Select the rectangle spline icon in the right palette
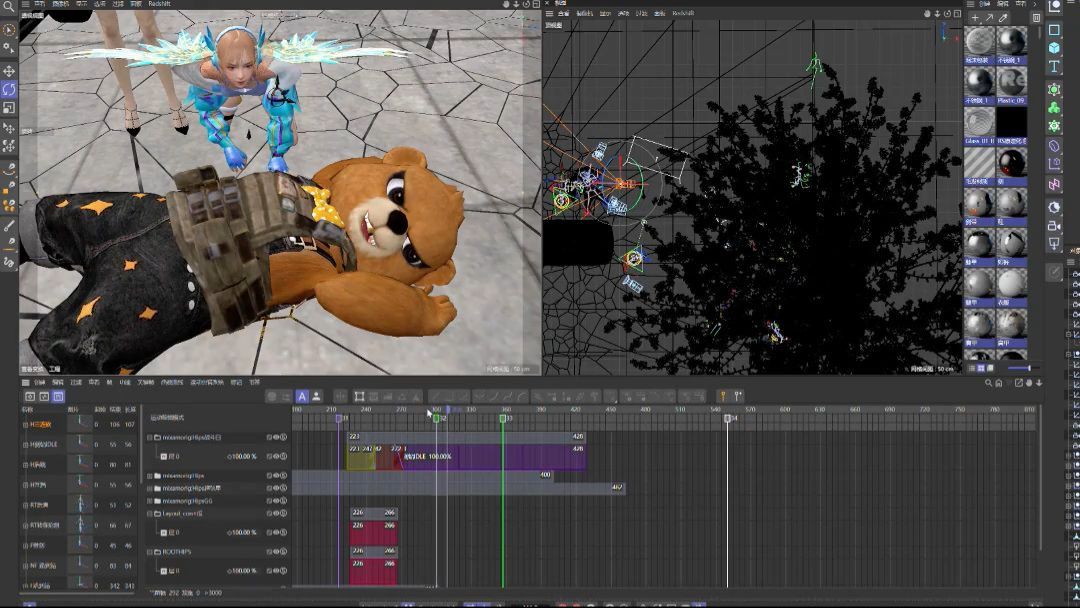 [1054, 30]
